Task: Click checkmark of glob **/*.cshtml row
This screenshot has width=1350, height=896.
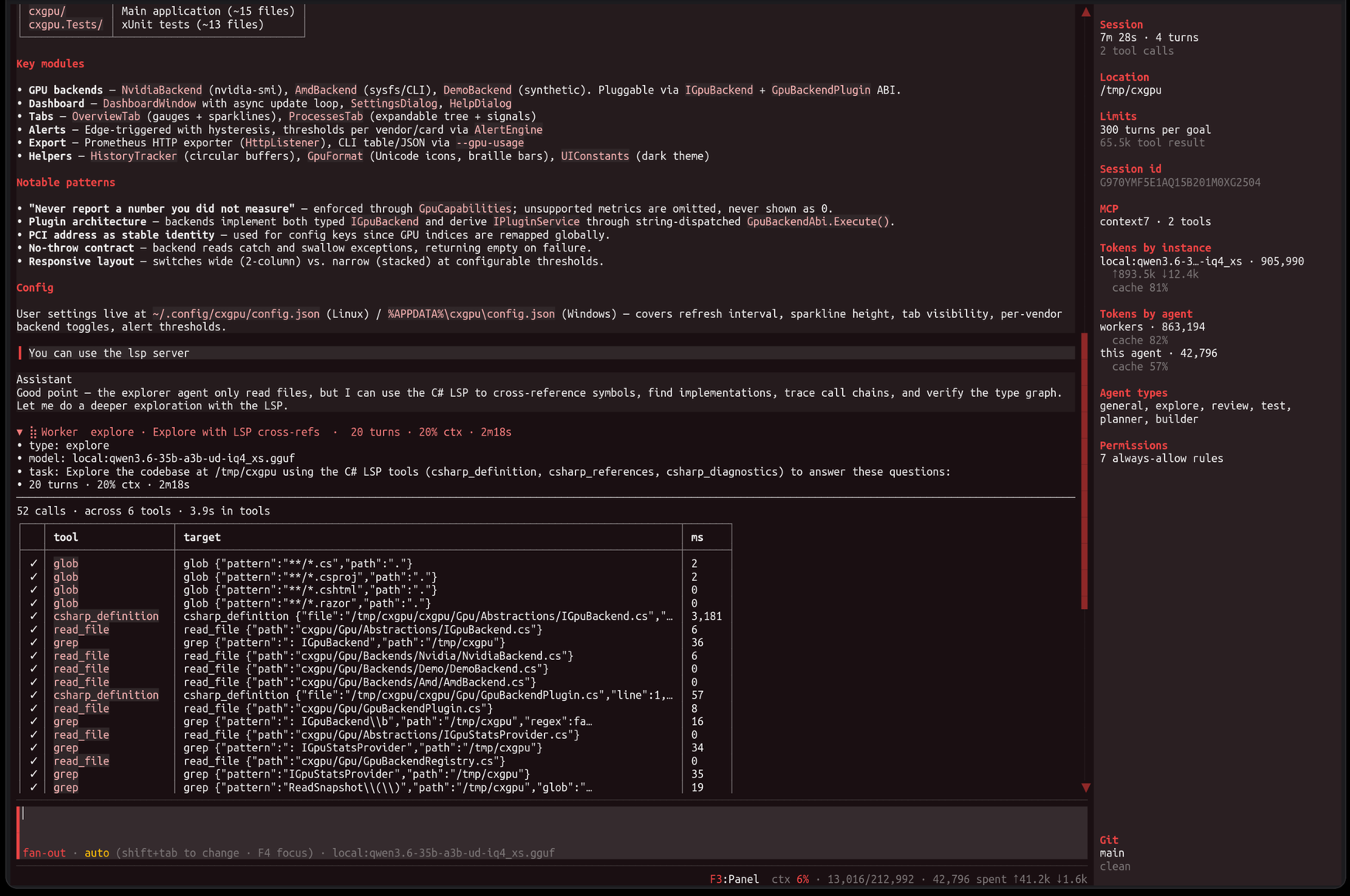Action: click(33, 590)
